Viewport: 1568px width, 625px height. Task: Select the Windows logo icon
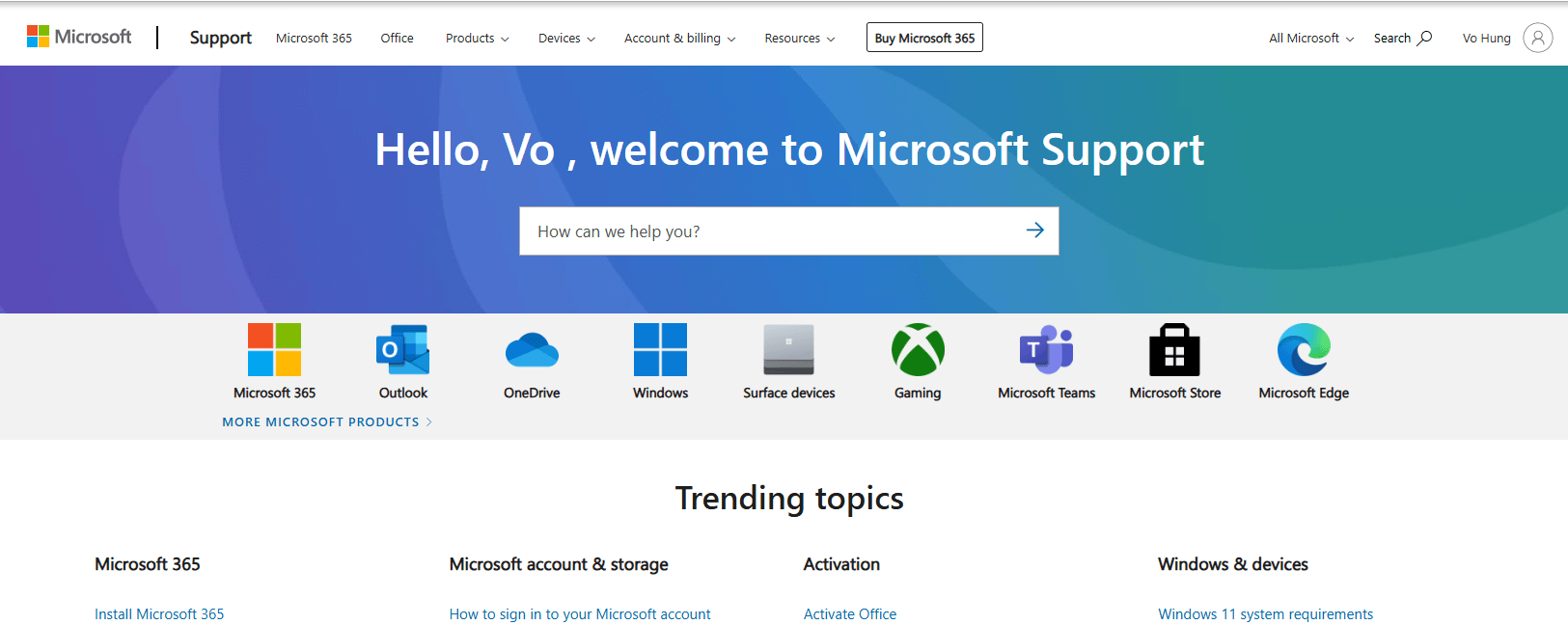660,349
